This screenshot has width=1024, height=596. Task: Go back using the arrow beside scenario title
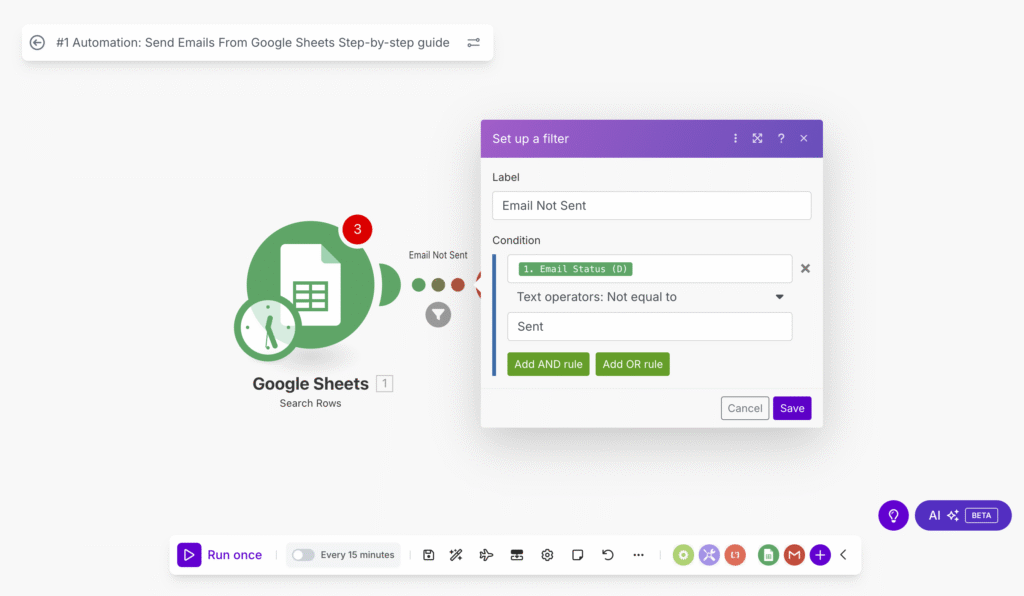pos(37,42)
